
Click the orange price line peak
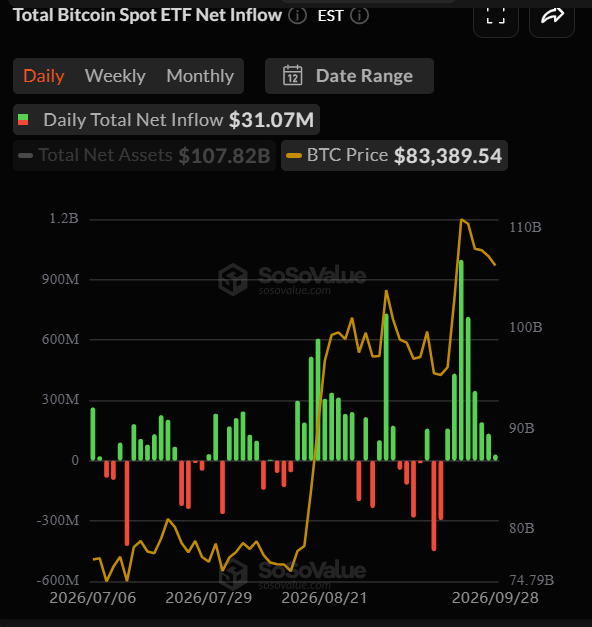coord(461,219)
